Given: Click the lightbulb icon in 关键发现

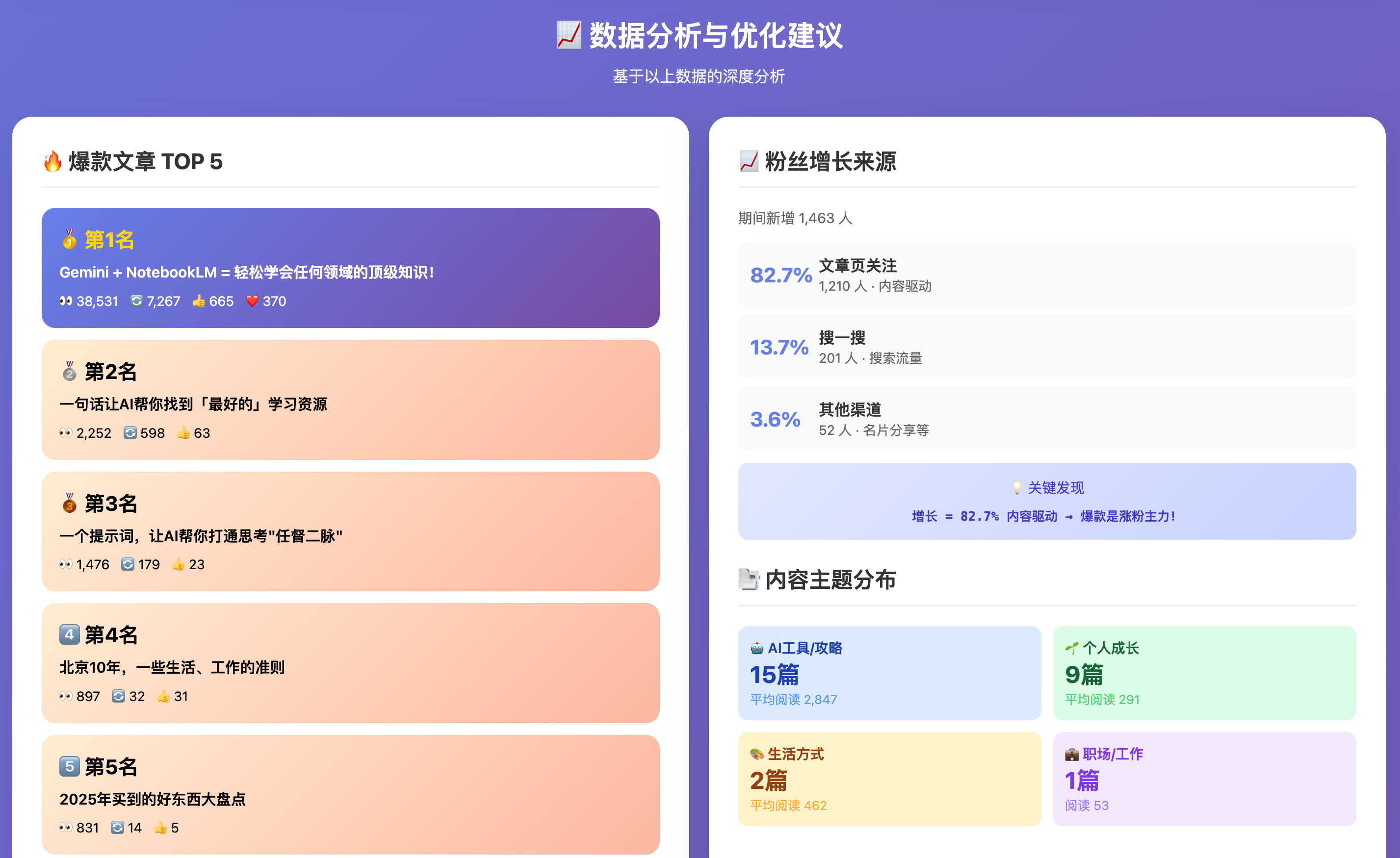Looking at the screenshot, I should 1017,488.
